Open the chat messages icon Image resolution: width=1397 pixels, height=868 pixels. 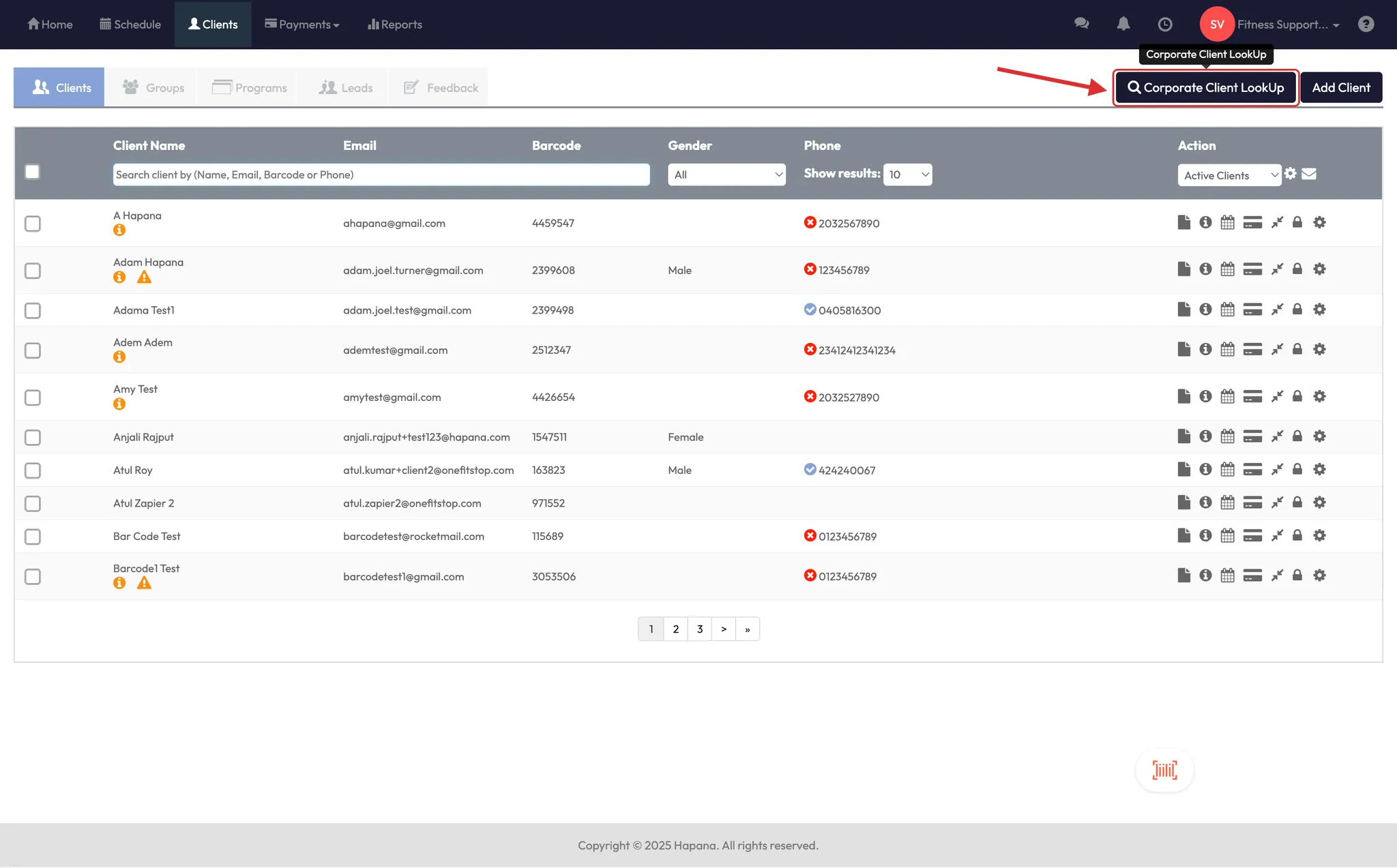point(1081,24)
